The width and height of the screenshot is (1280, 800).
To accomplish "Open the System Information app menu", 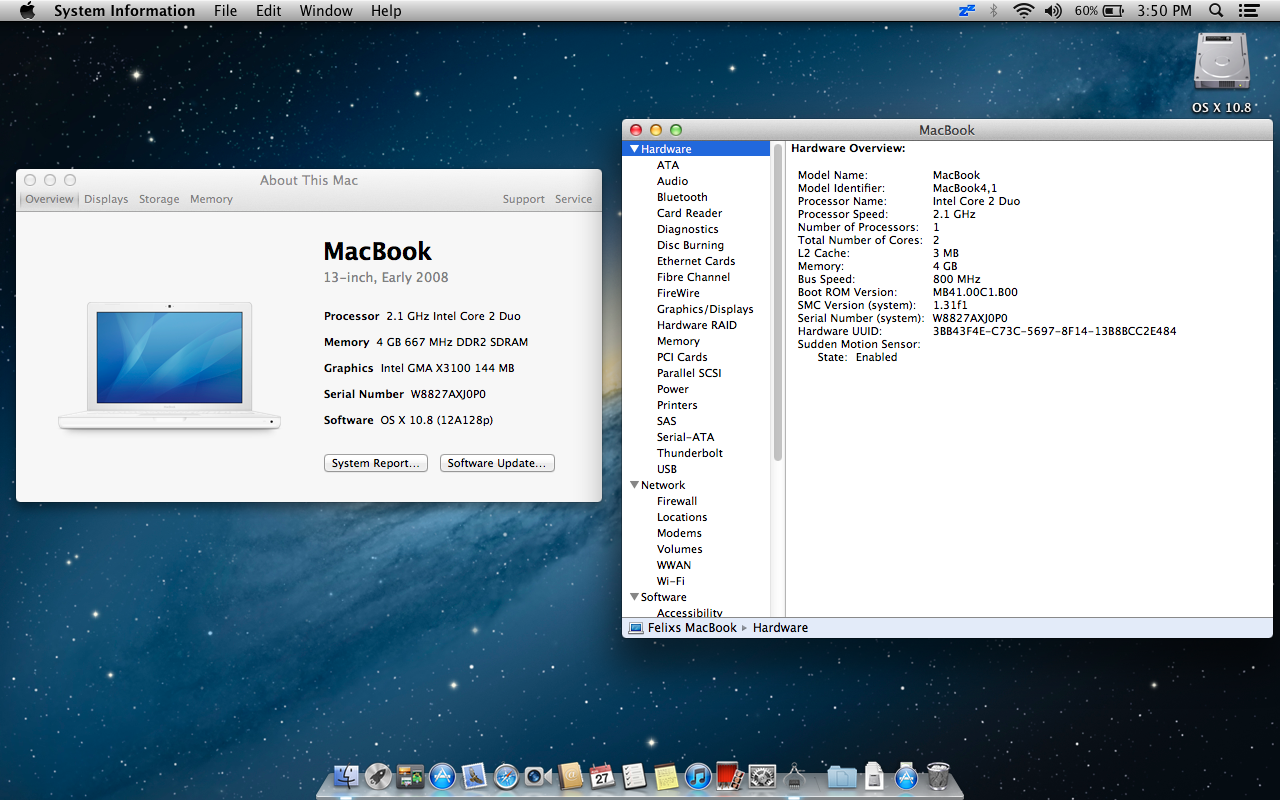I will point(124,11).
